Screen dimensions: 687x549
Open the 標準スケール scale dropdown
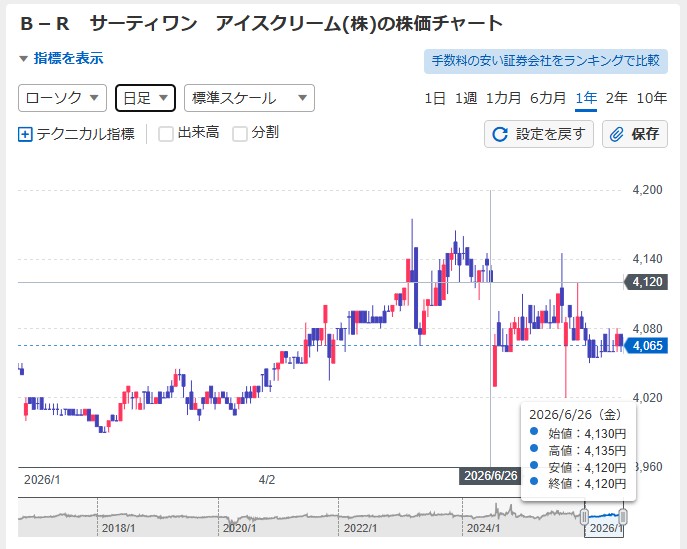pos(249,98)
